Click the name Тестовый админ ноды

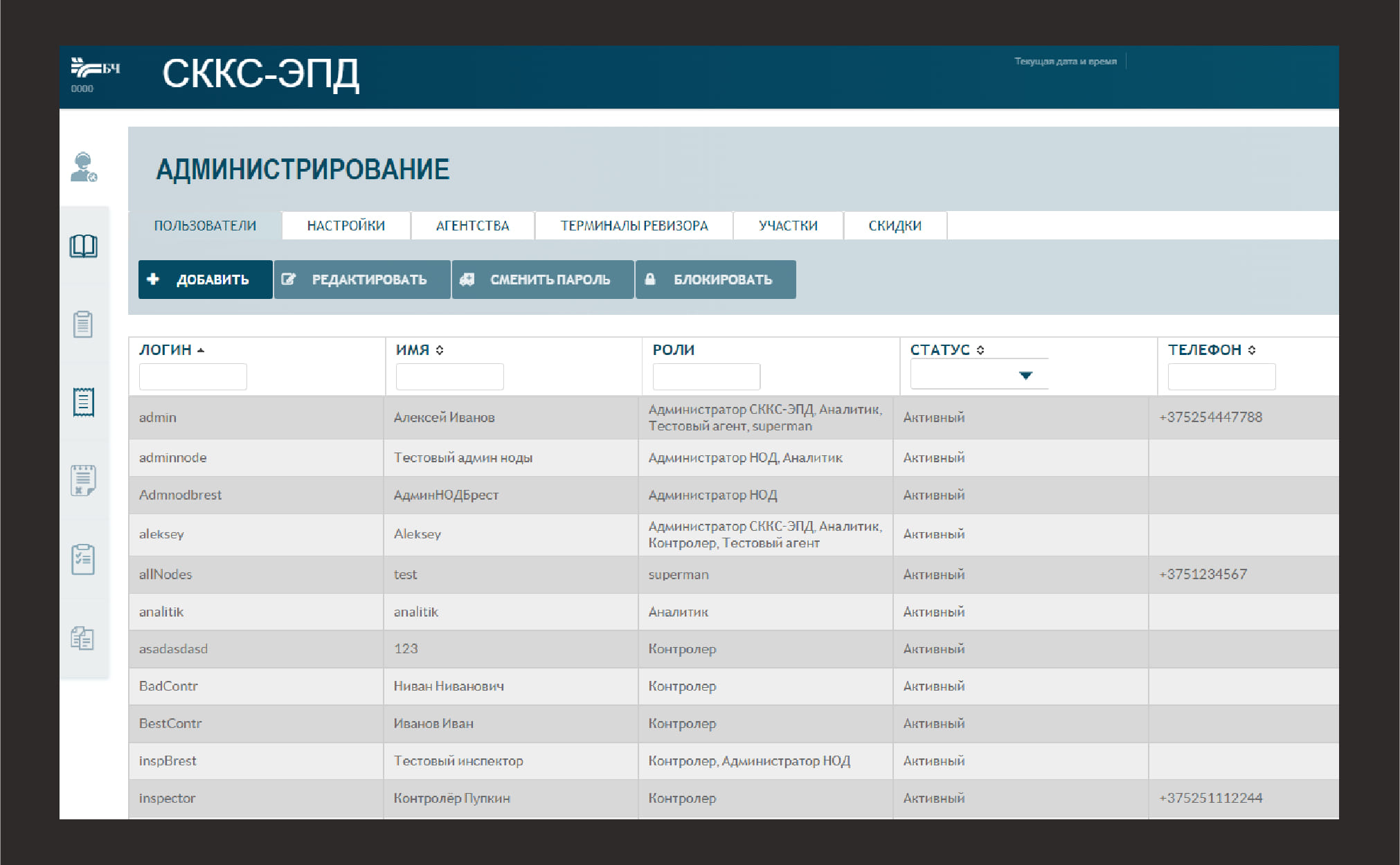pyautogui.click(x=463, y=457)
